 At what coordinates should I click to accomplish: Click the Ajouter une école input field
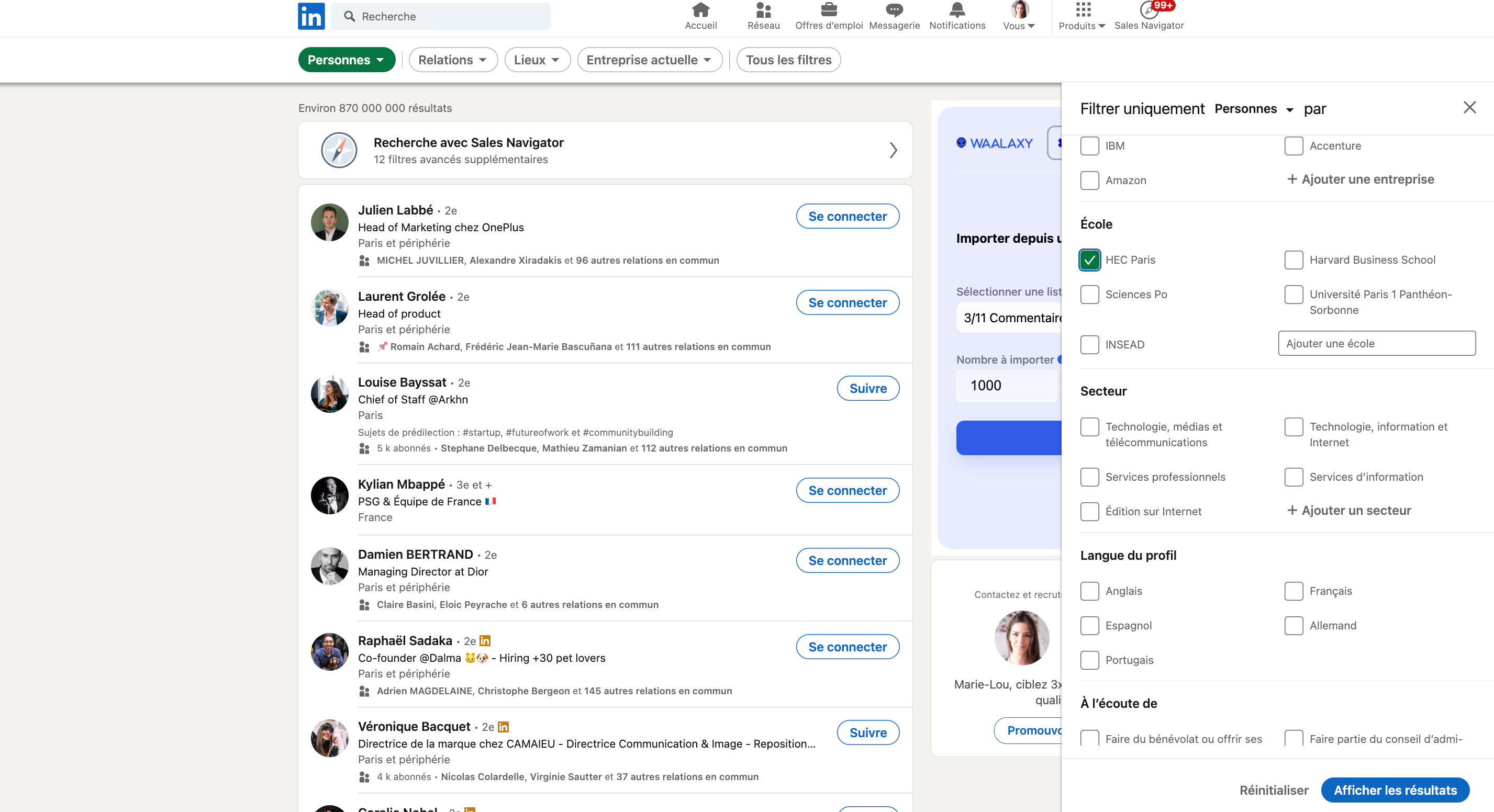pyautogui.click(x=1376, y=344)
